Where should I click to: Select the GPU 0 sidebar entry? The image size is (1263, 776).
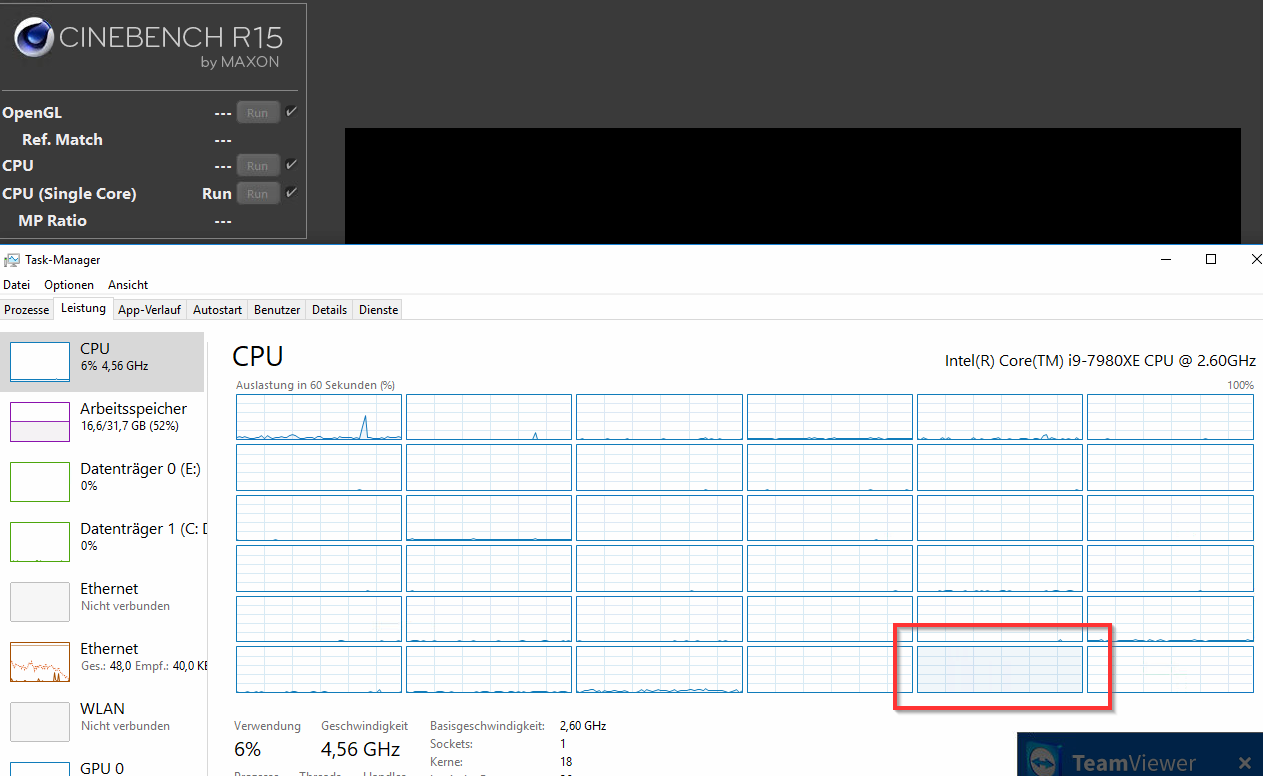tap(103, 766)
